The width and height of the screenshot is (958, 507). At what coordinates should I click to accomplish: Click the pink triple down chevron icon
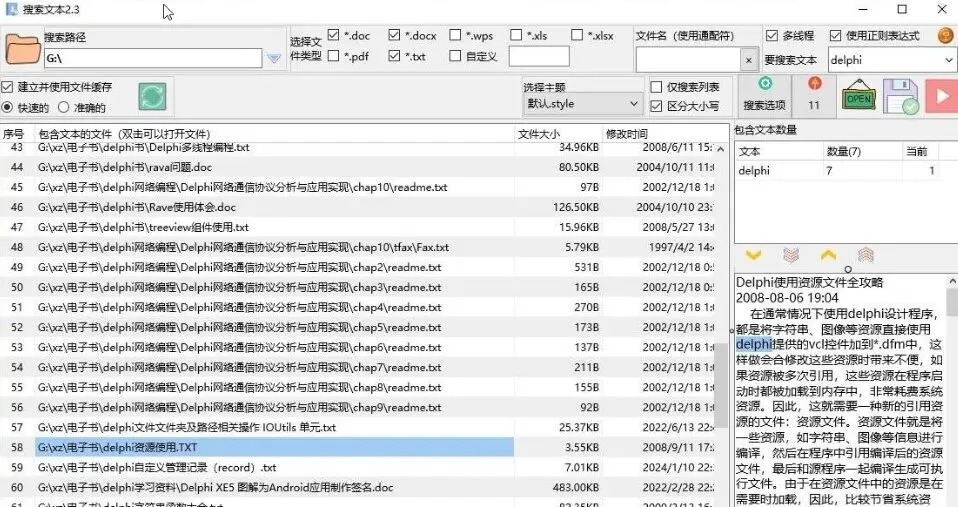(791, 255)
